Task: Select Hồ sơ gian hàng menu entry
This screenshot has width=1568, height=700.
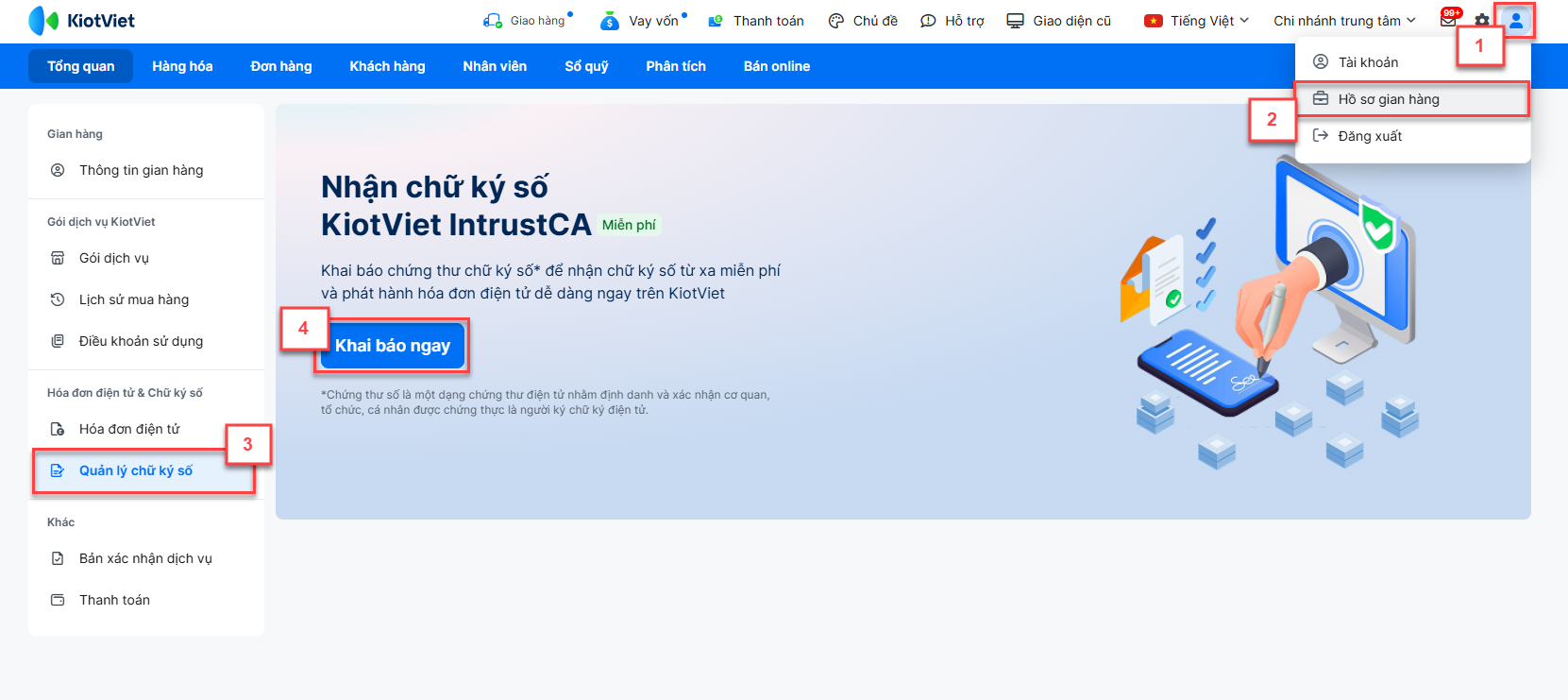Action: pyautogui.click(x=1413, y=98)
